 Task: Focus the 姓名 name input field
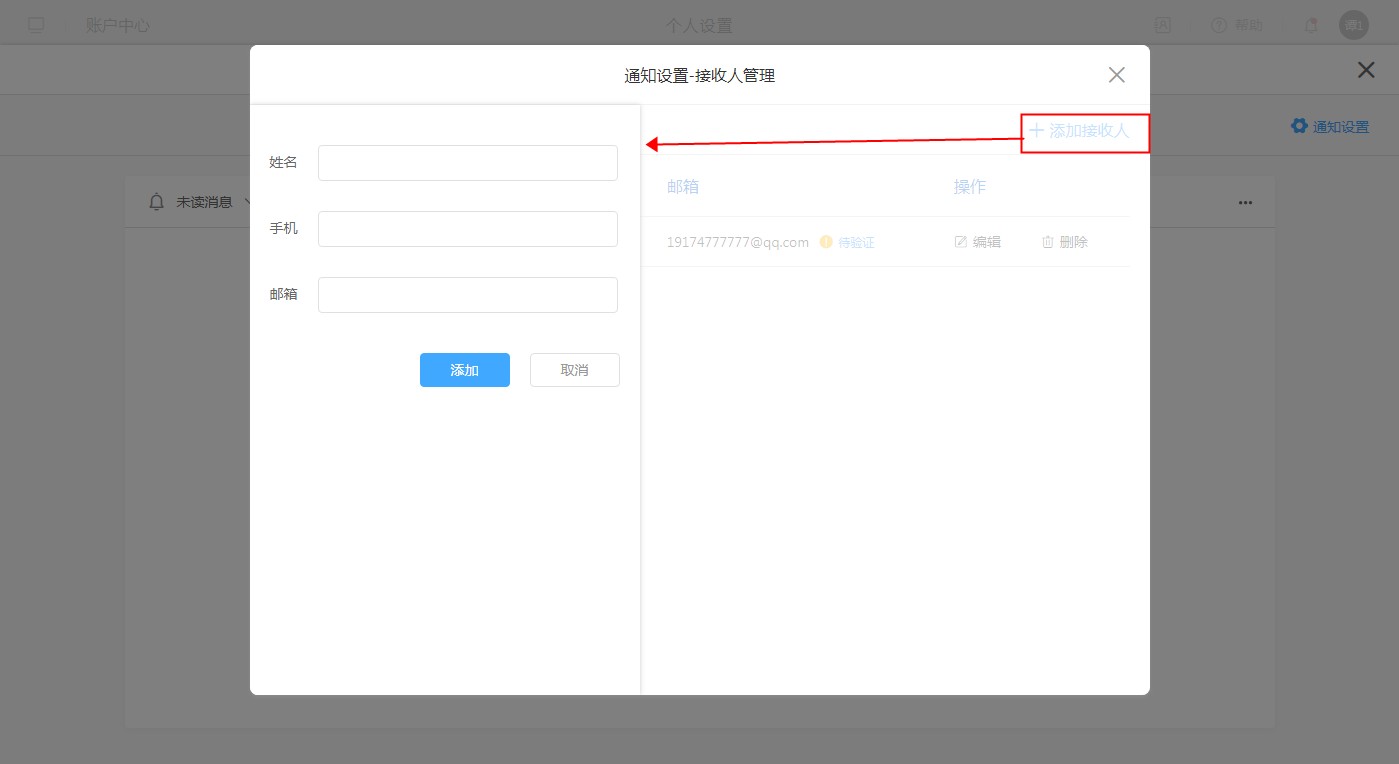[x=467, y=163]
